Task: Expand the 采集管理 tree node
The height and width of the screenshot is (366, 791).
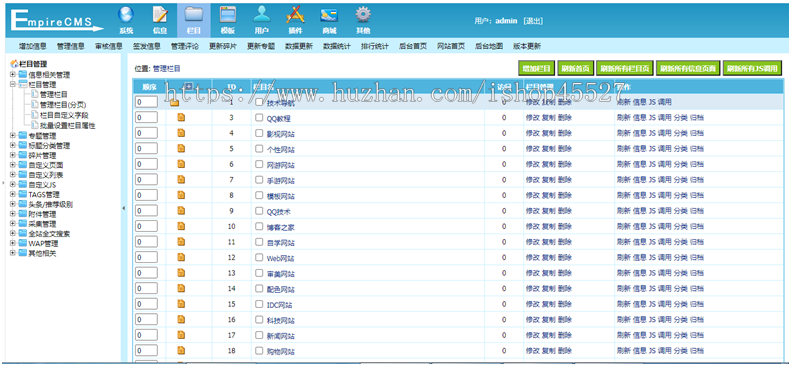Action: pos(13,224)
